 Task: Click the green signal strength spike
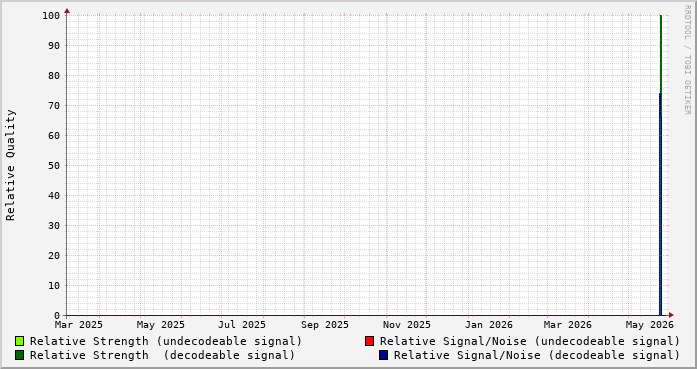(661, 53)
